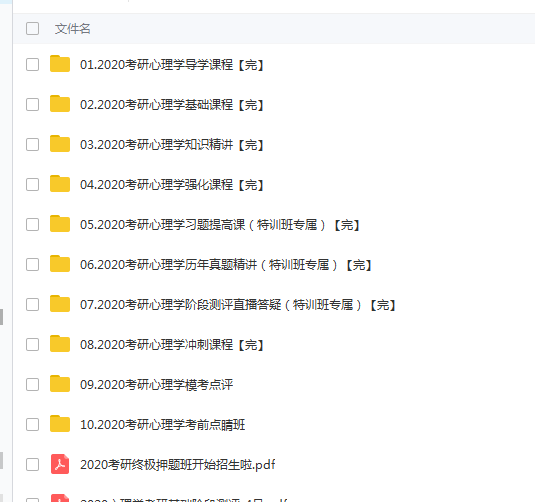Select checkbox for 07.2020考研心理学阶段测评直播答疑
Screen dimensions: 535x502
tap(32, 304)
